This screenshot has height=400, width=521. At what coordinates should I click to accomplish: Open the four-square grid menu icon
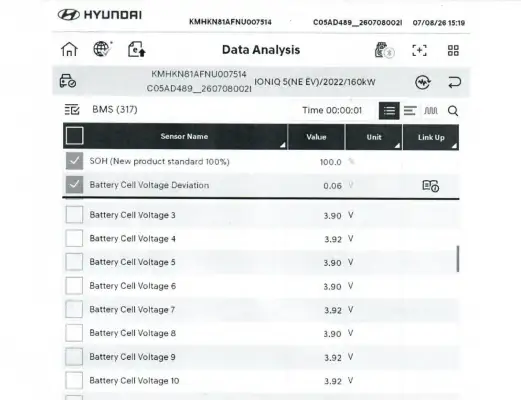coord(453,51)
